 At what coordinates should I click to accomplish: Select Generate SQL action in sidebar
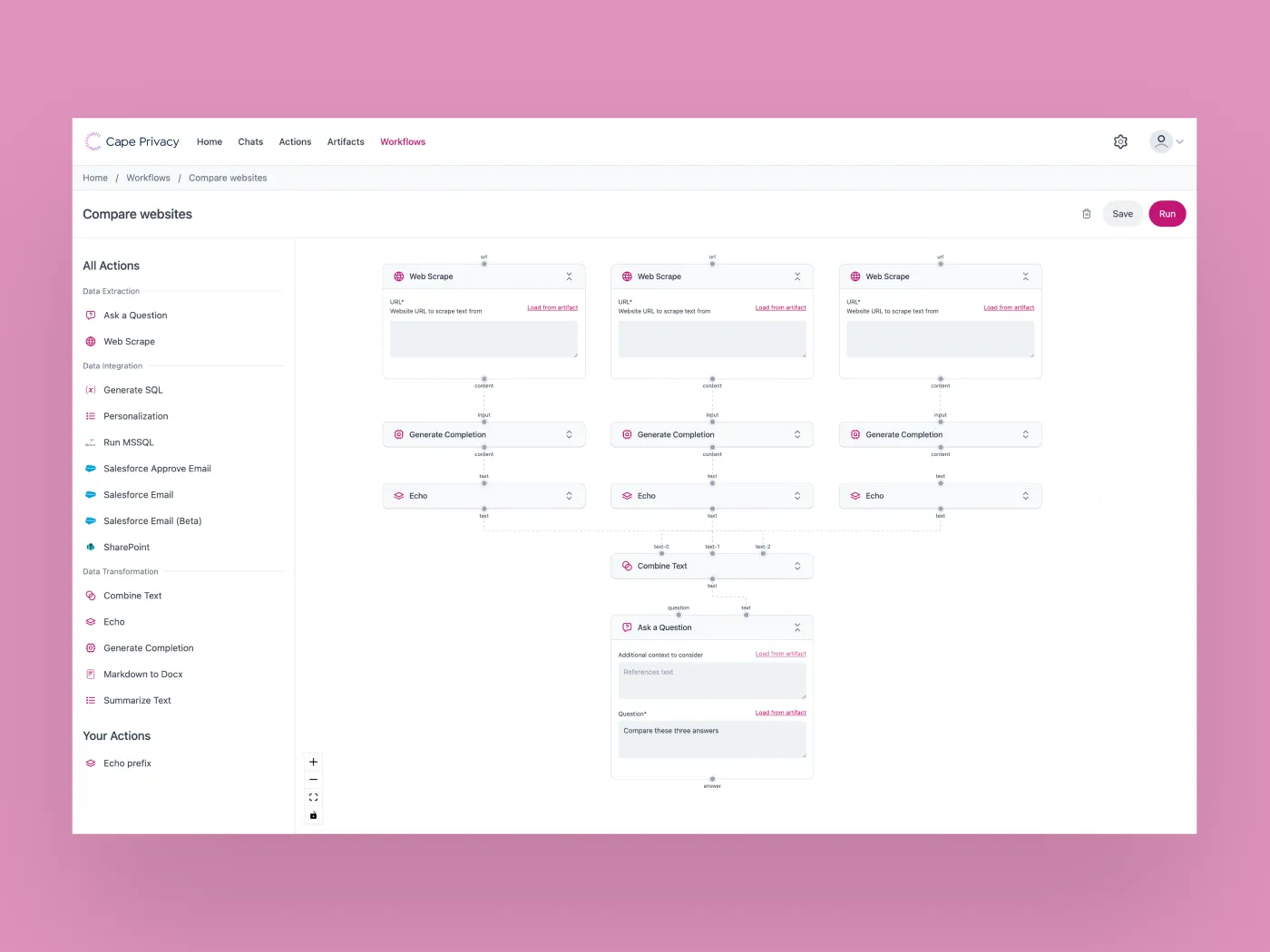point(132,390)
